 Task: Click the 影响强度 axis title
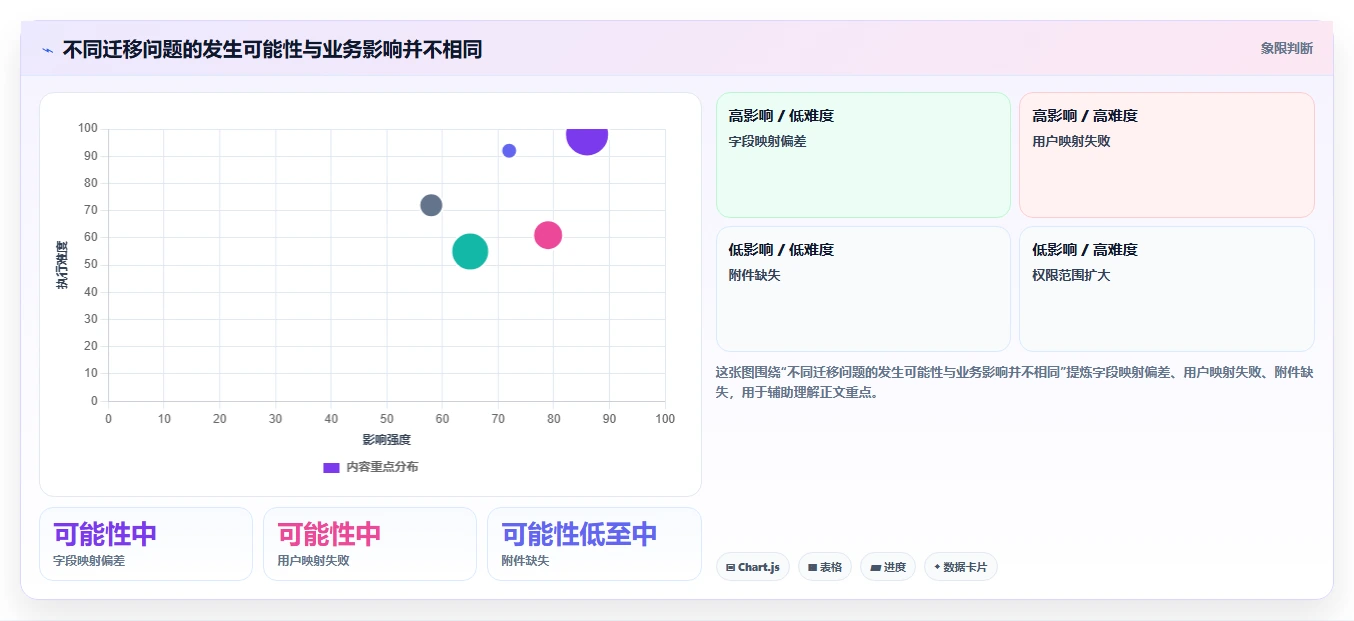tap(386, 439)
